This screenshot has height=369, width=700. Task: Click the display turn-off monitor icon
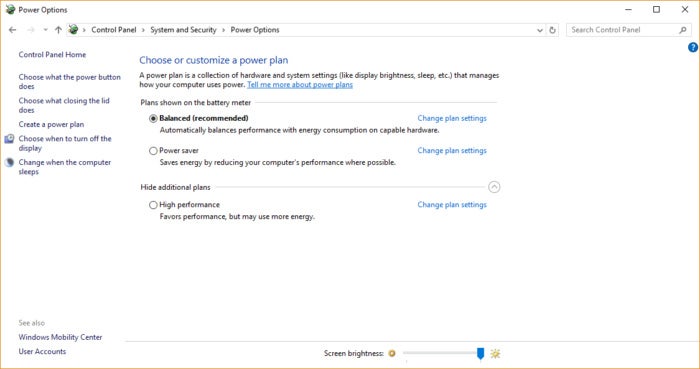coord(9,139)
